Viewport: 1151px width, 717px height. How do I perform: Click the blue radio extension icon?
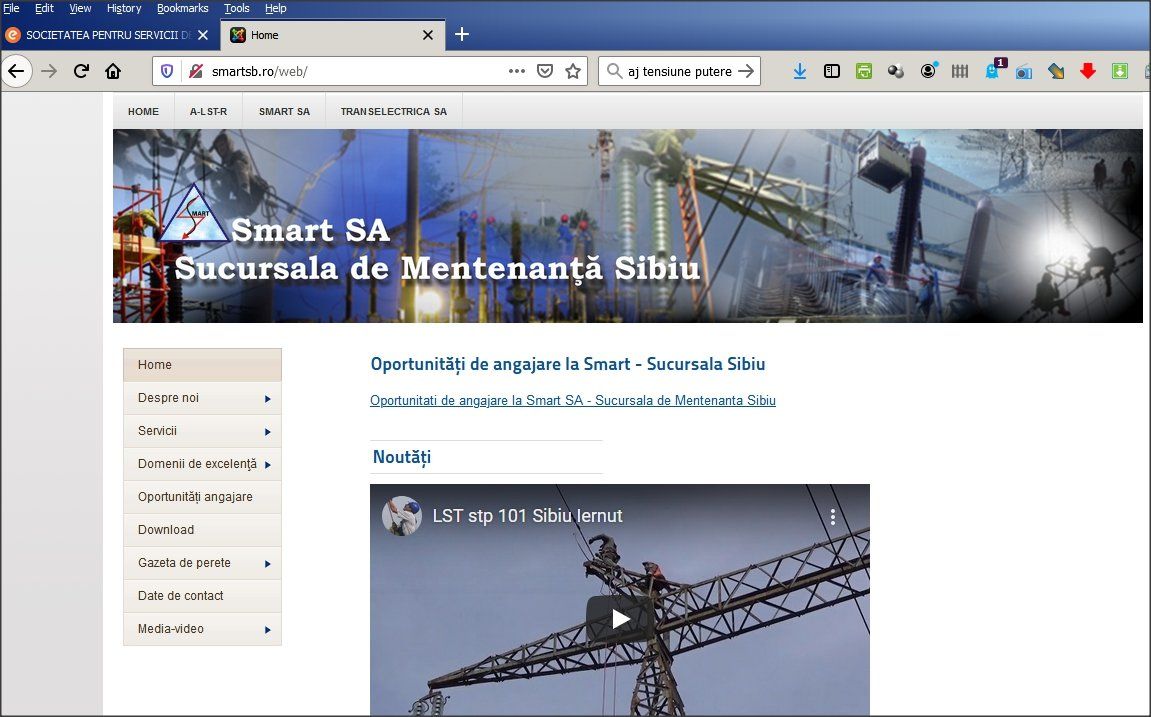click(1024, 71)
